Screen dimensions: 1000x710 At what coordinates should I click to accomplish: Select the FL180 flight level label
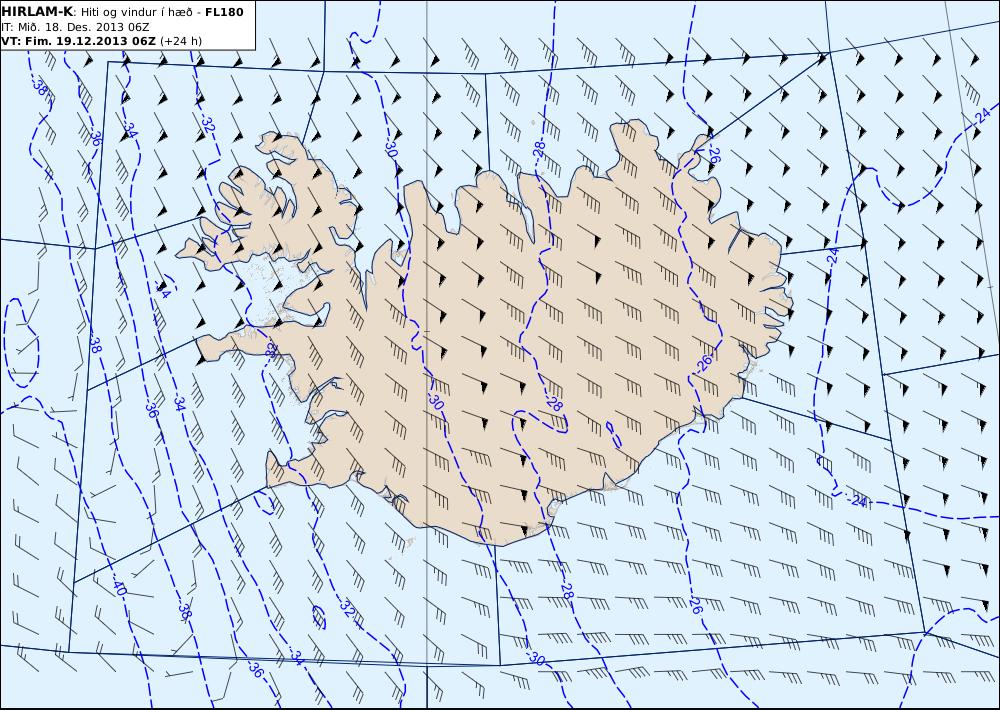(x=224, y=11)
